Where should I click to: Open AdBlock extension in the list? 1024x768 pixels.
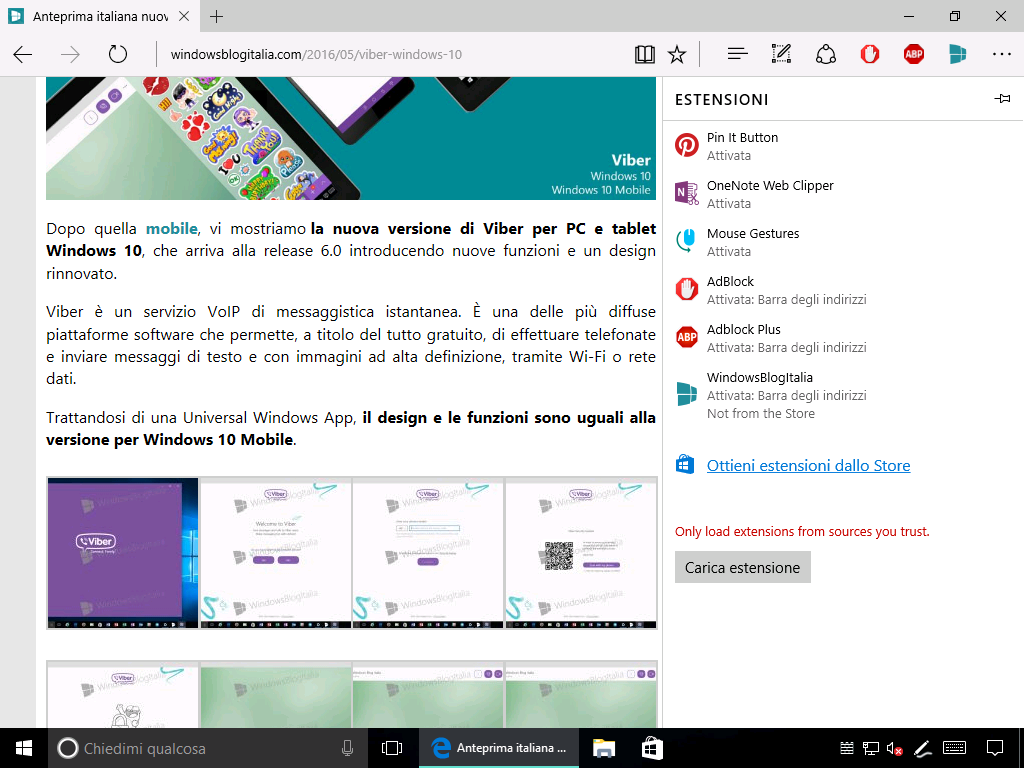(x=842, y=290)
